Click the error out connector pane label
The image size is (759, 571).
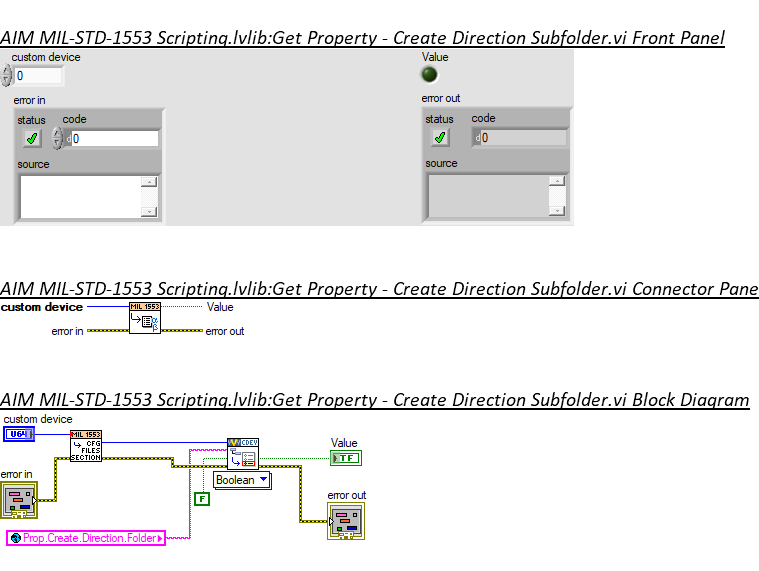click(225, 331)
